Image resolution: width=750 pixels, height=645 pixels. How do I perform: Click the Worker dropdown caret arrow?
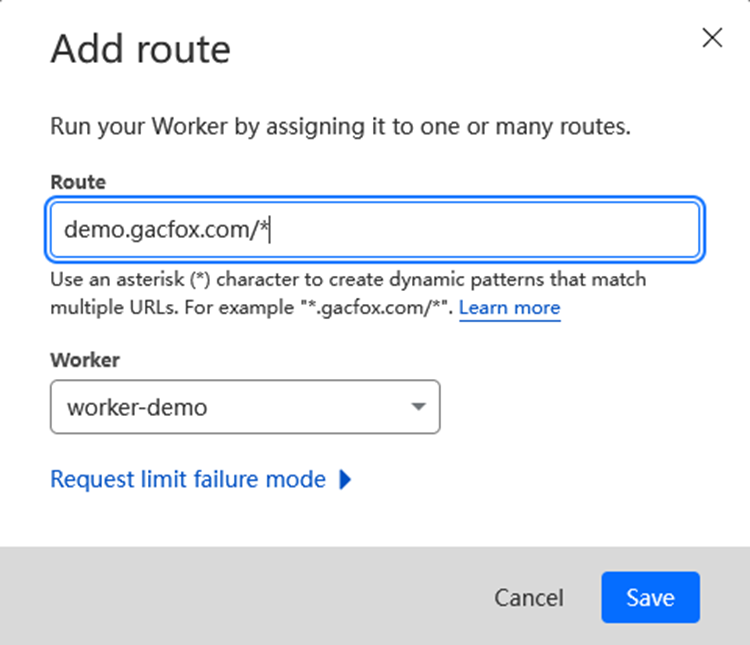tap(418, 407)
